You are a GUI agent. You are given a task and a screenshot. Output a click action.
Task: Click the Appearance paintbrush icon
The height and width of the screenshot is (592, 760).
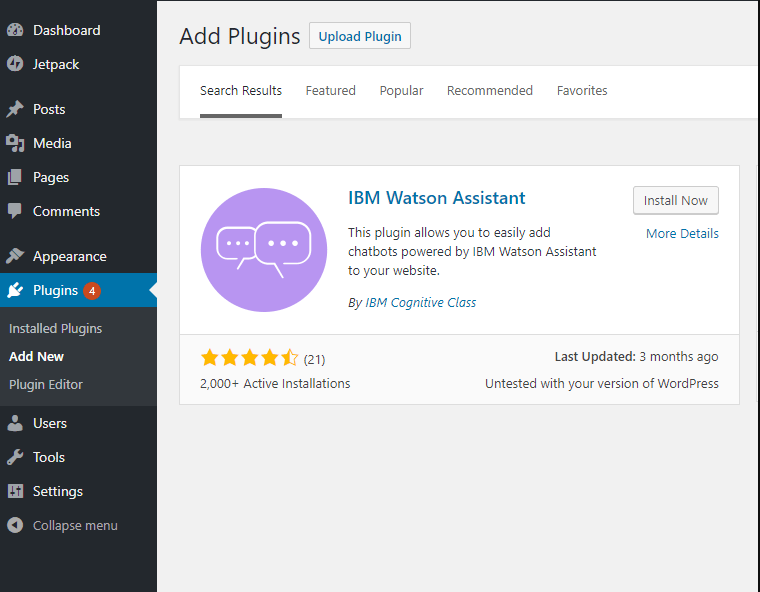click(x=15, y=256)
